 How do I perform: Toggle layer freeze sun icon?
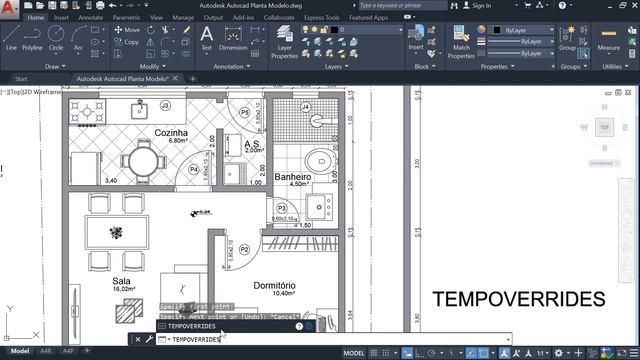(x=314, y=30)
